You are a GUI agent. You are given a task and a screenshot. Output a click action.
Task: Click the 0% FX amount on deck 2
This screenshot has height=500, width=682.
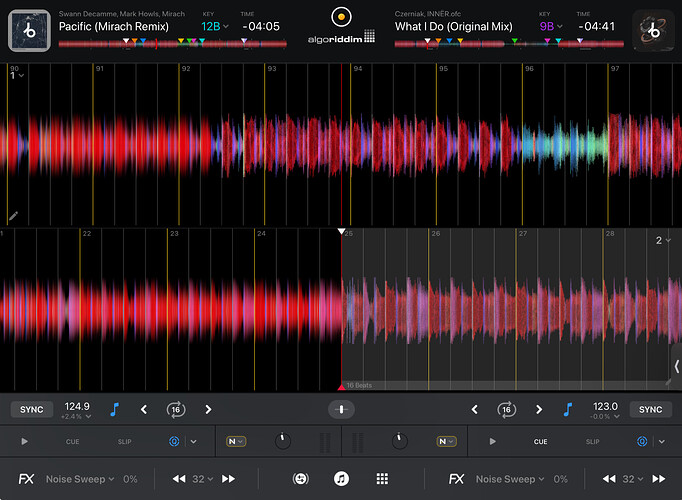point(560,479)
